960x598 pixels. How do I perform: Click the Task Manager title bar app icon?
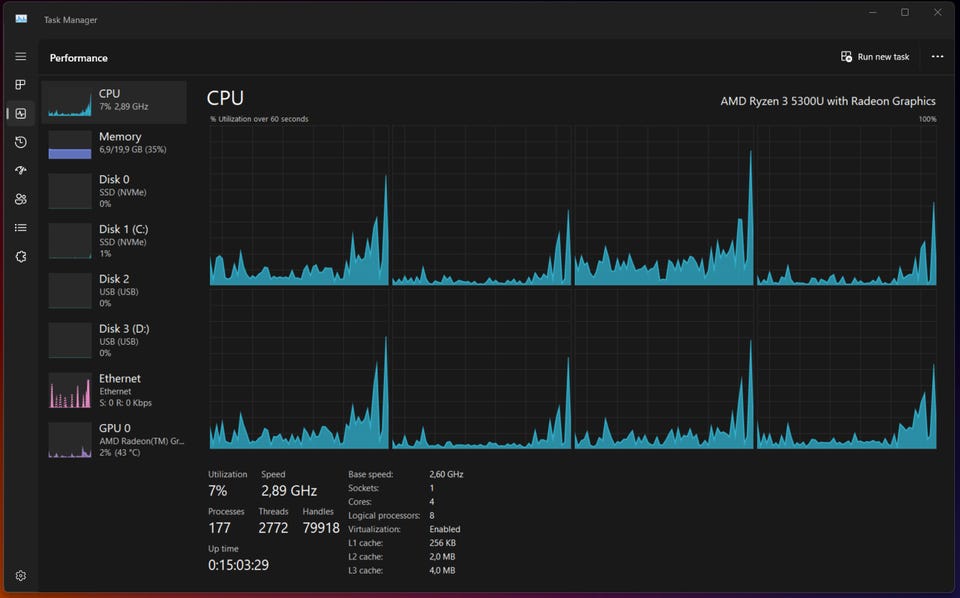pos(21,19)
